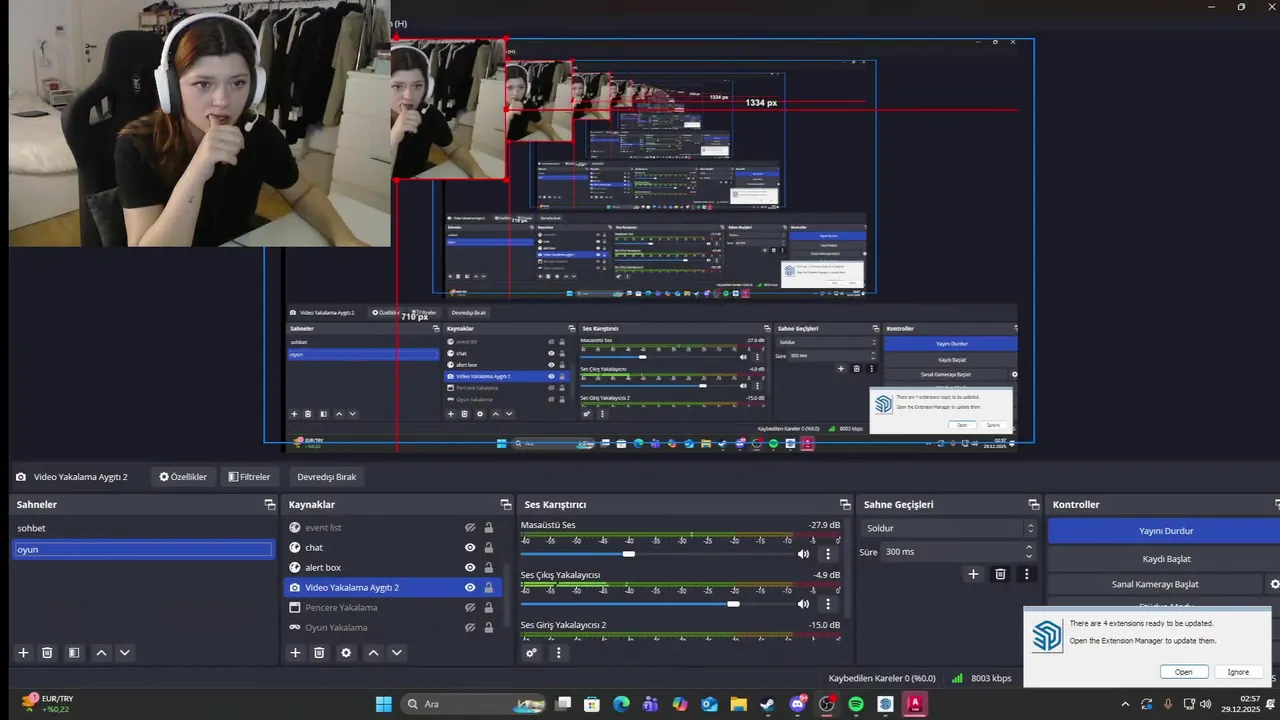
Task: Delete the selected scene using the Sahneler trash icon
Action: pos(47,652)
